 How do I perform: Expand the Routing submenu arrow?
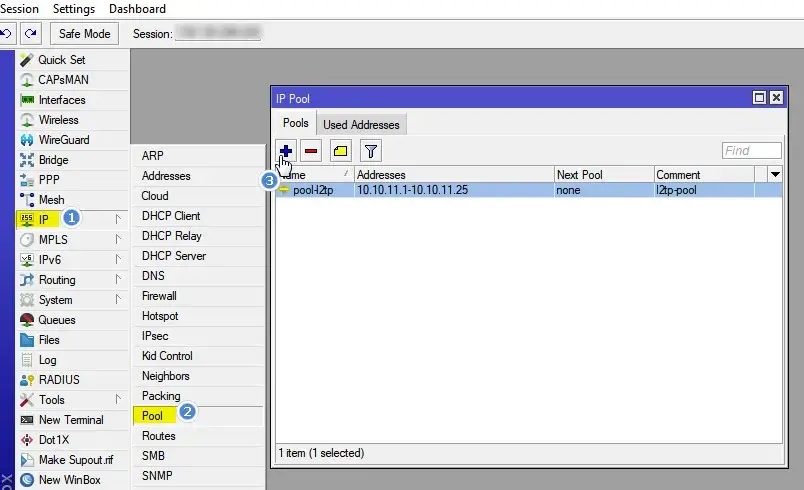coord(118,279)
